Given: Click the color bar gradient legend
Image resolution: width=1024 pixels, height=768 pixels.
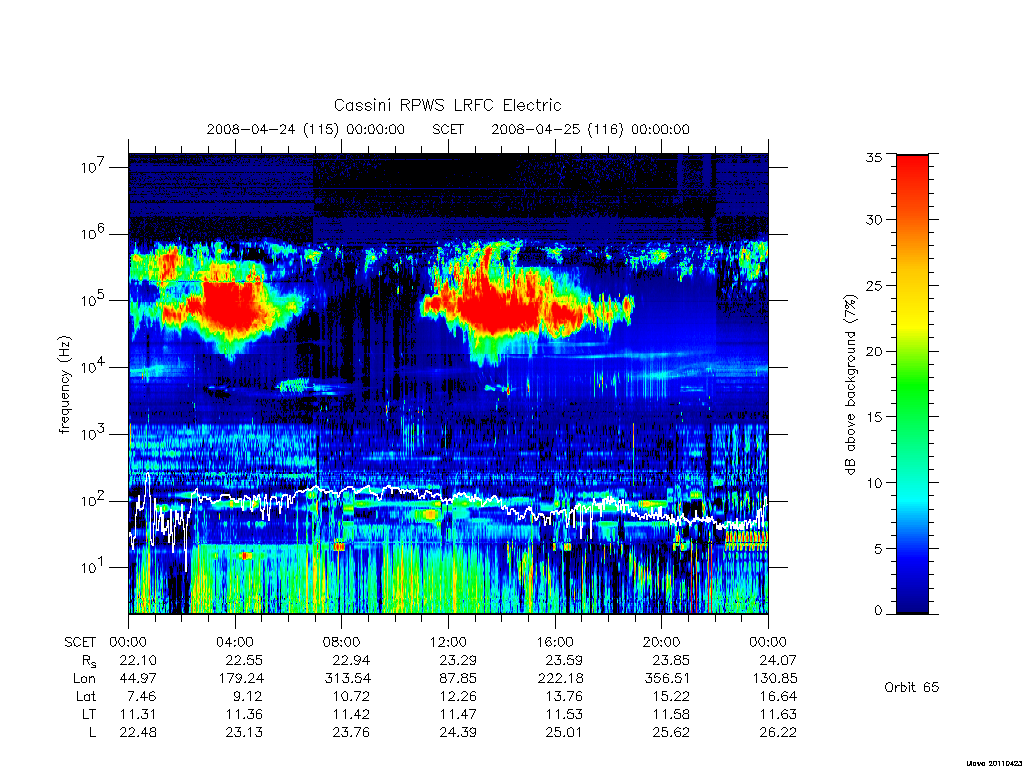Looking at the screenshot, I should (x=912, y=384).
